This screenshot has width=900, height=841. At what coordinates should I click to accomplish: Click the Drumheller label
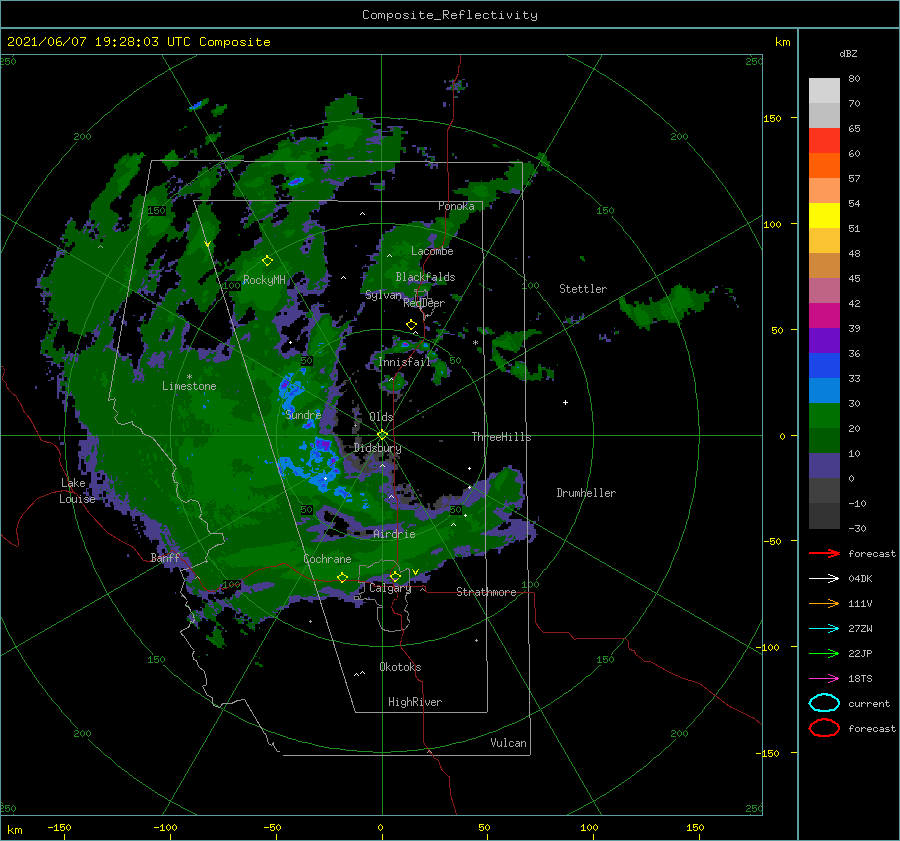586,493
